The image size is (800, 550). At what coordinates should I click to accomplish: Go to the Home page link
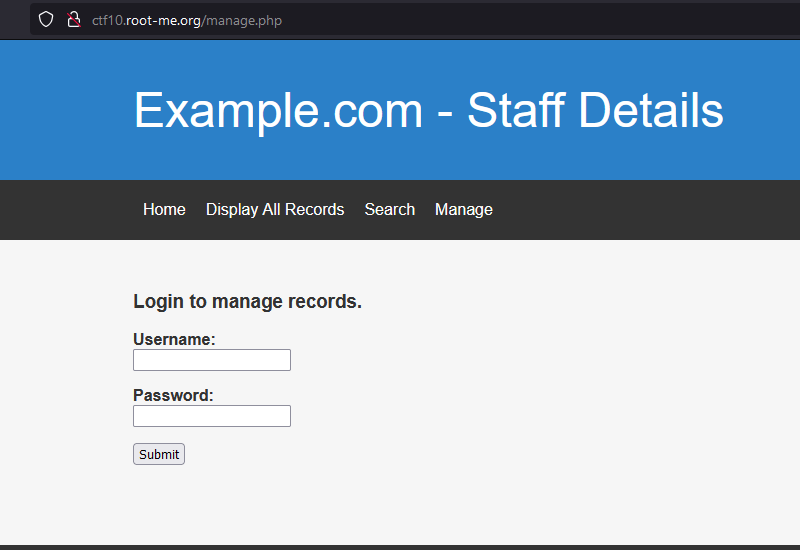(164, 209)
